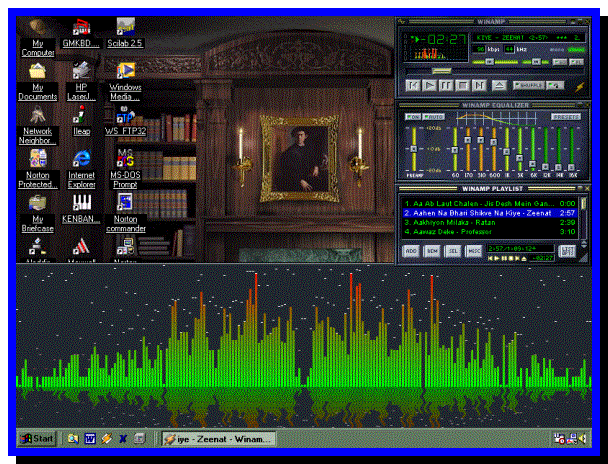
Task: Click the playlist vertical scrollbar handle
Action: click(x=583, y=204)
